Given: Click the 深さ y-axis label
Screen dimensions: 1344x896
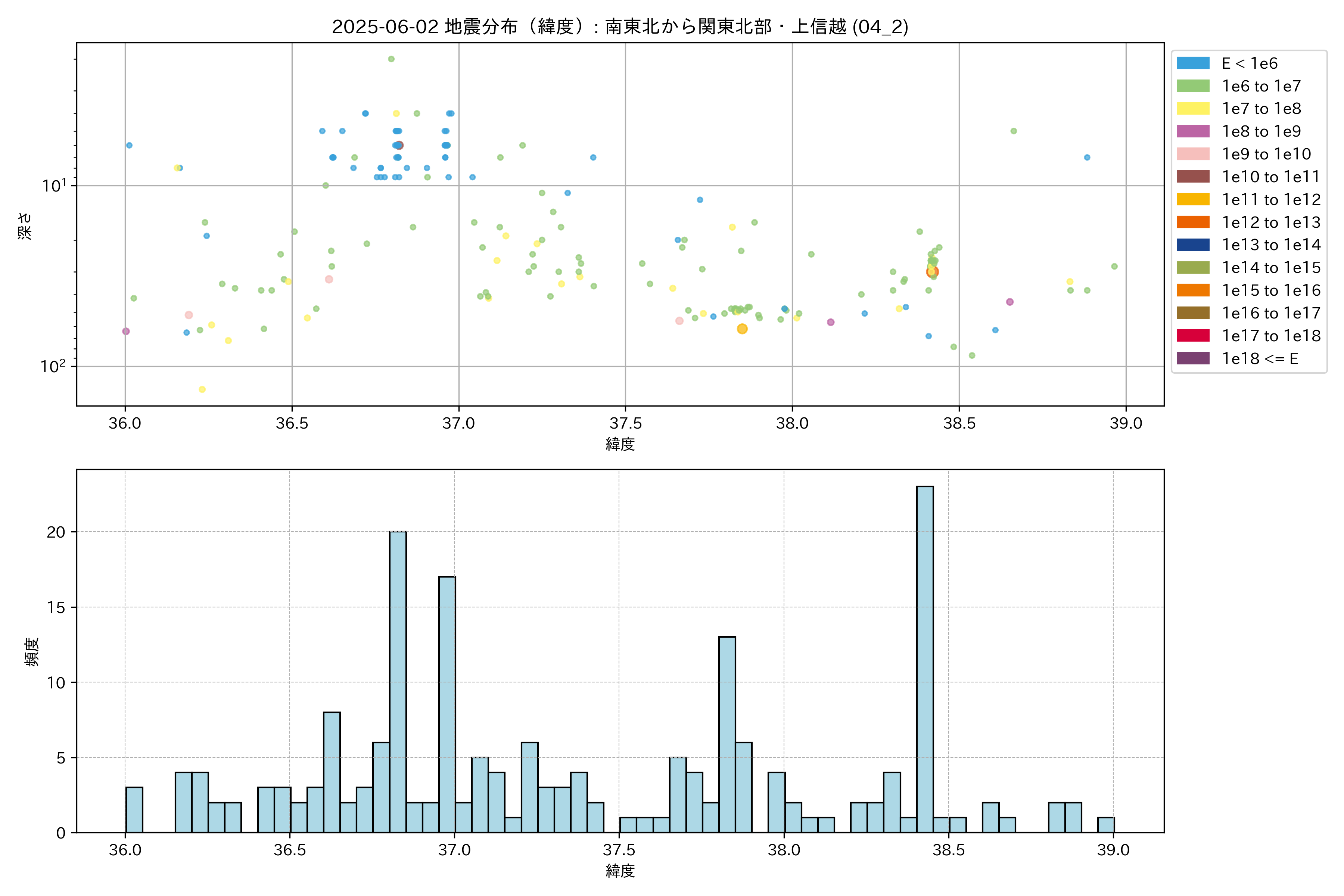Looking at the screenshot, I should (x=25, y=226).
